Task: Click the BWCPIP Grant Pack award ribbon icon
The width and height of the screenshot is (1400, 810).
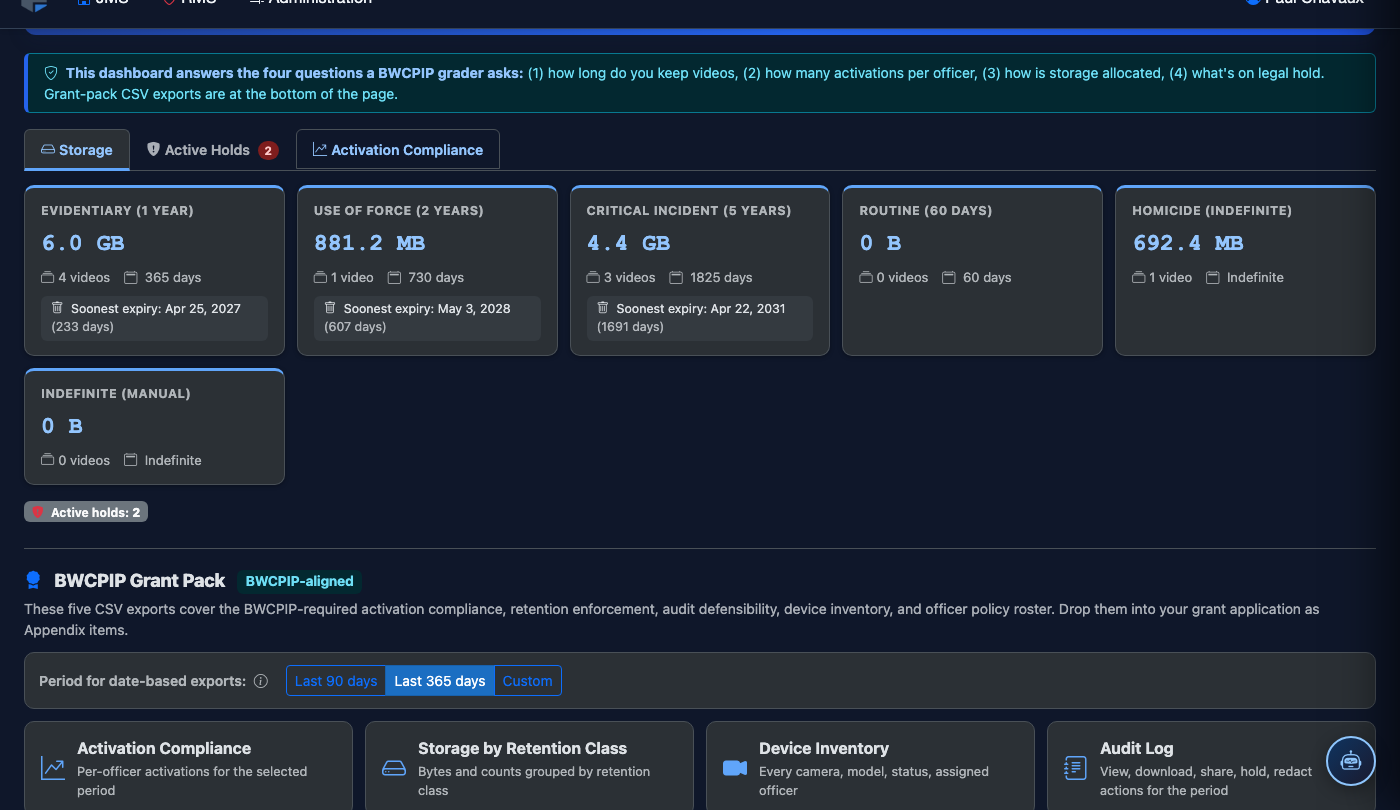Action: click(33, 580)
